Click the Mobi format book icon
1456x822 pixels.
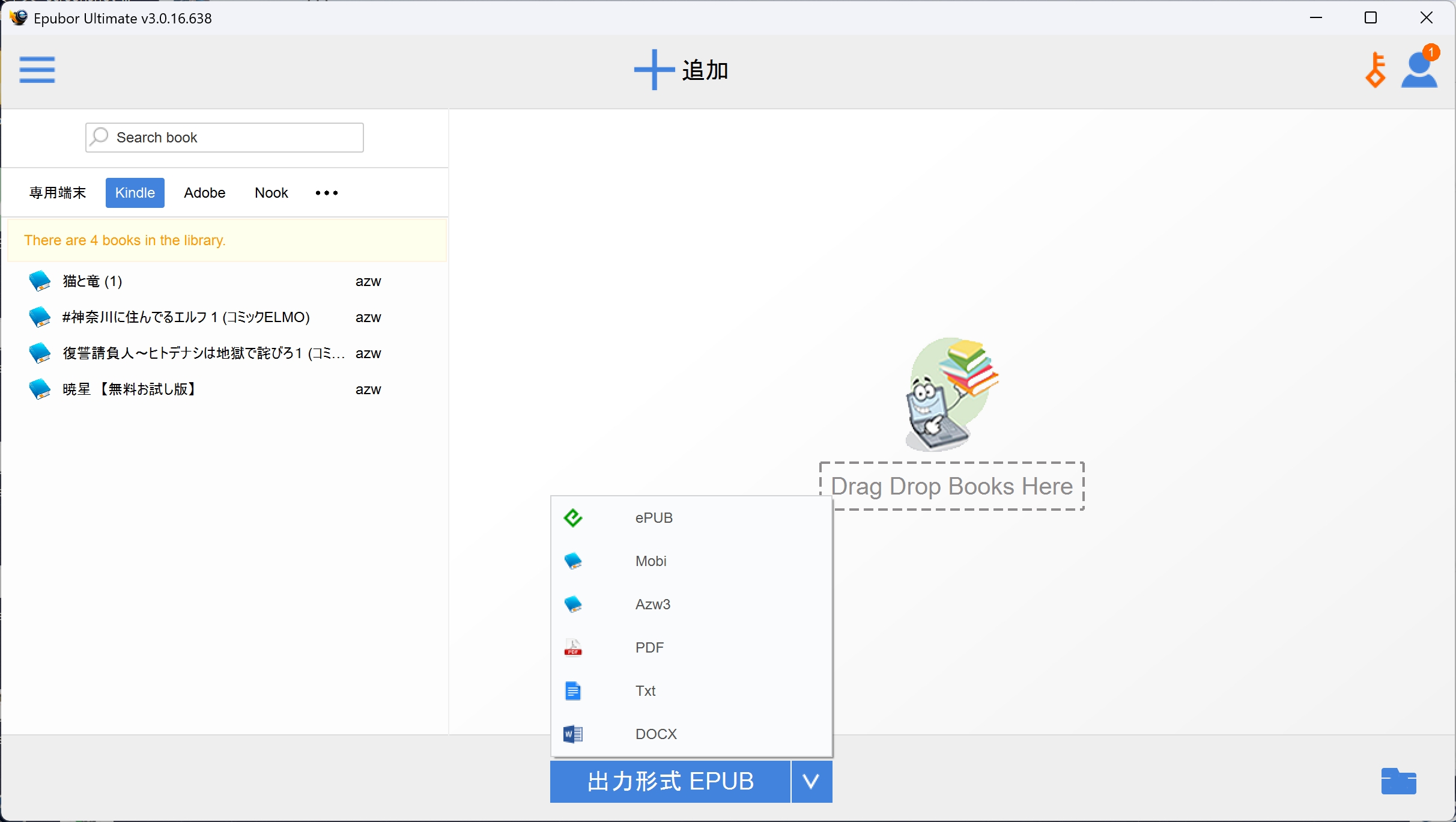click(573, 561)
